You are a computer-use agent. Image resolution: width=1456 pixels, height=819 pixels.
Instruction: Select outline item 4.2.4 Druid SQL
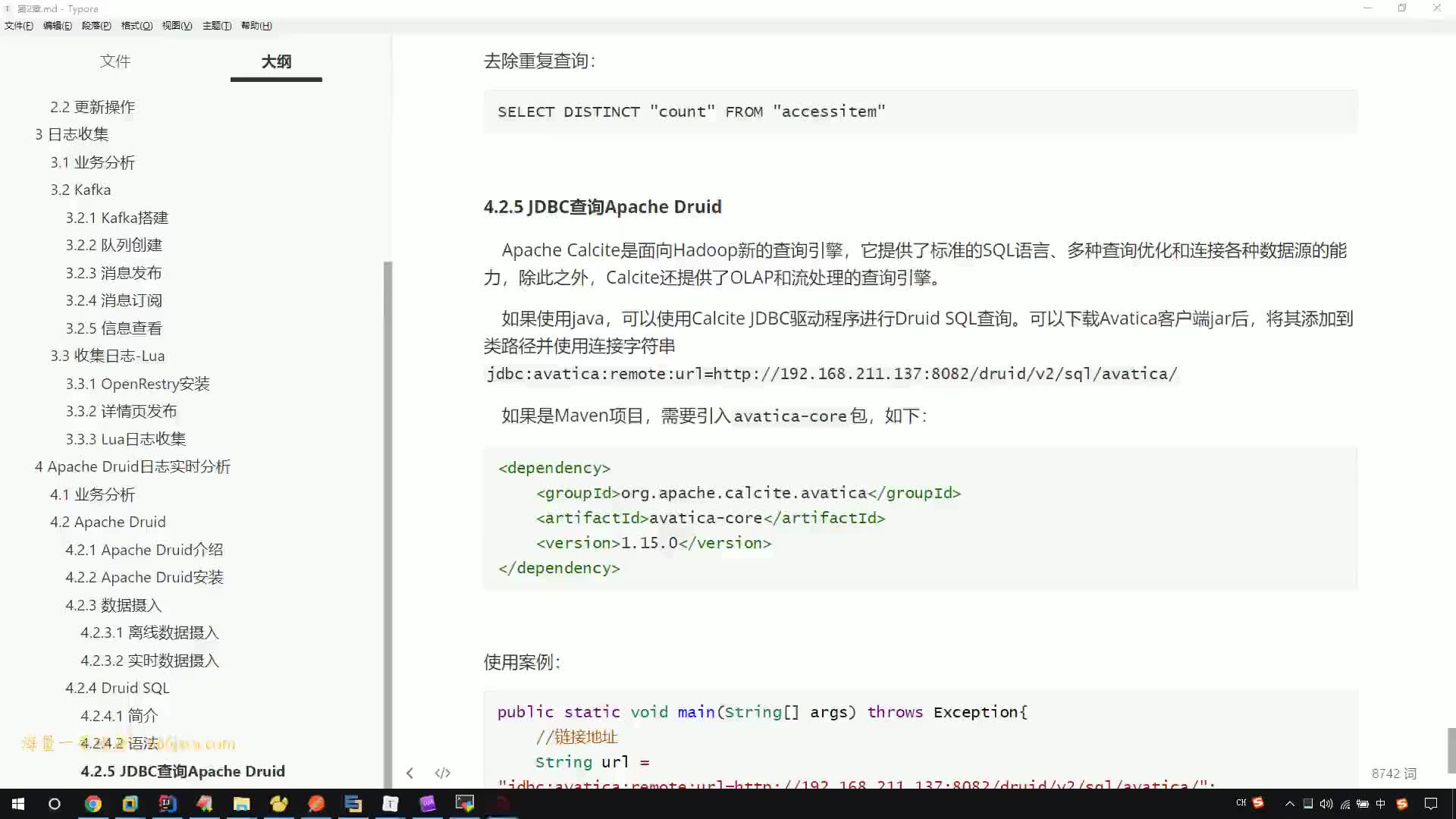tap(118, 688)
